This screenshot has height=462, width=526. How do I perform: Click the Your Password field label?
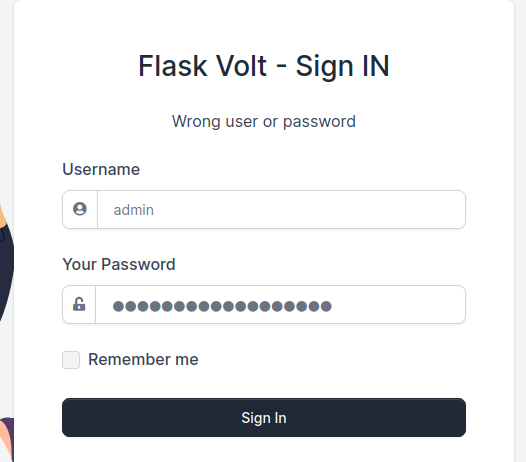[x=119, y=264]
